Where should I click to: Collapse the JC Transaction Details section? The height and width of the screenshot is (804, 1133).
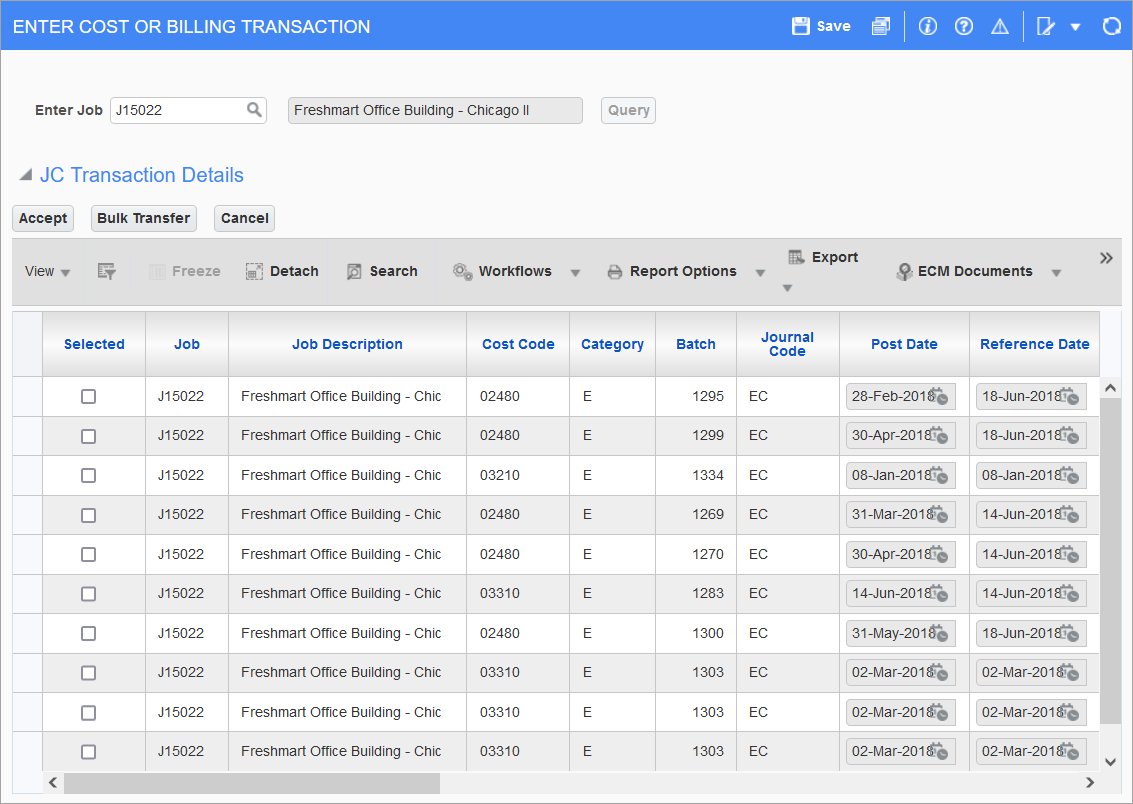pyautogui.click(x=26, y=172)
